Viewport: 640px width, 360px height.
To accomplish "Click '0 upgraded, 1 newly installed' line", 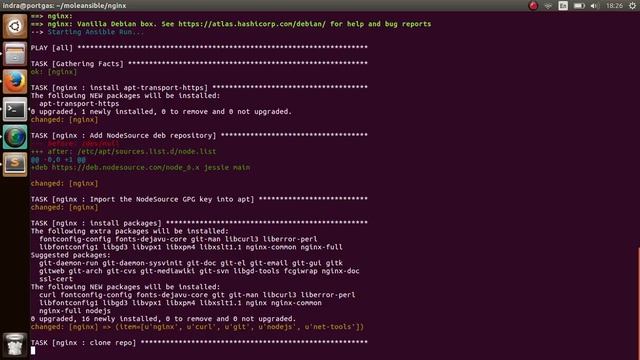I will (161, 111).
